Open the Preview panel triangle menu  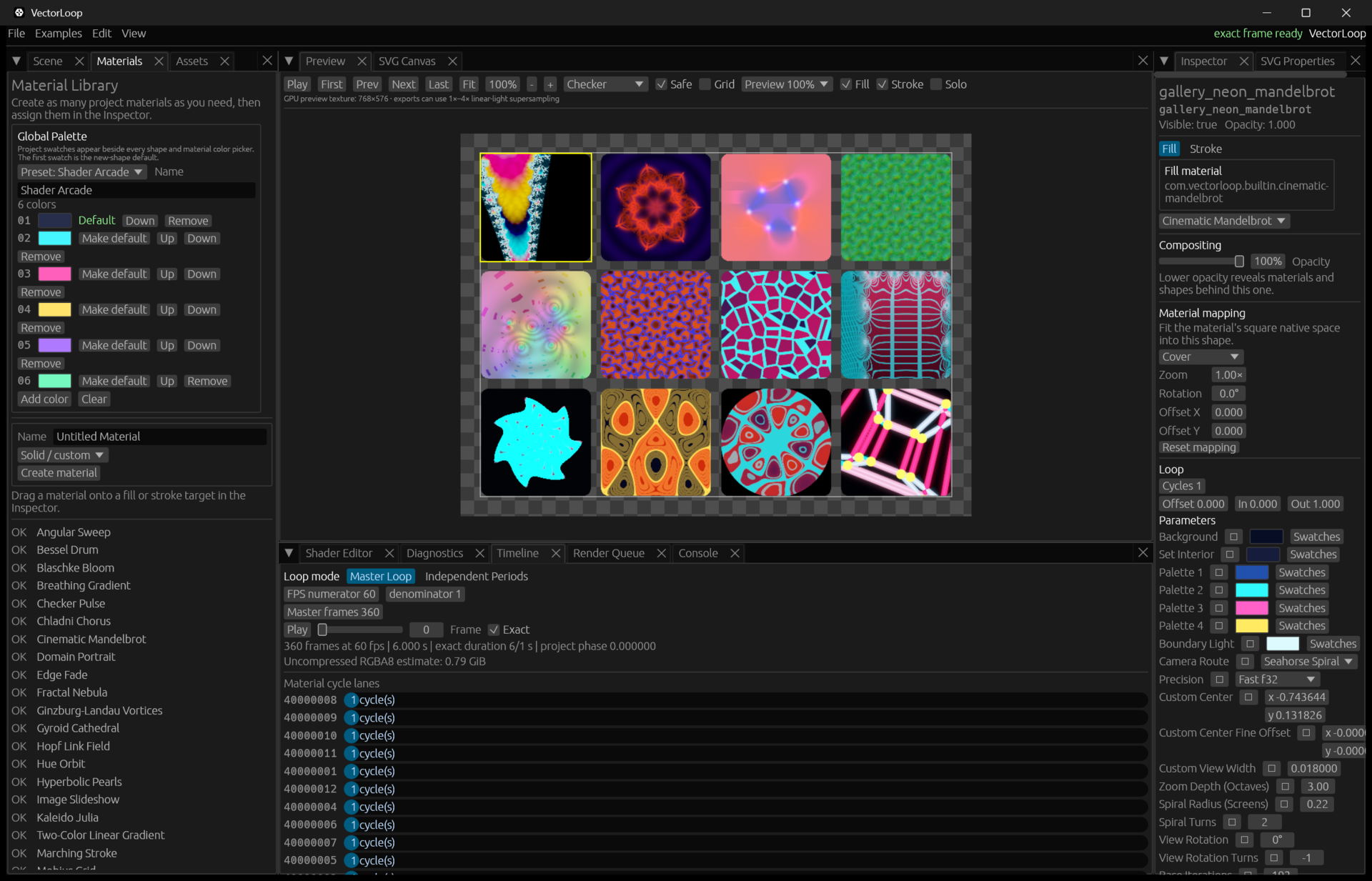click(289, 61)
